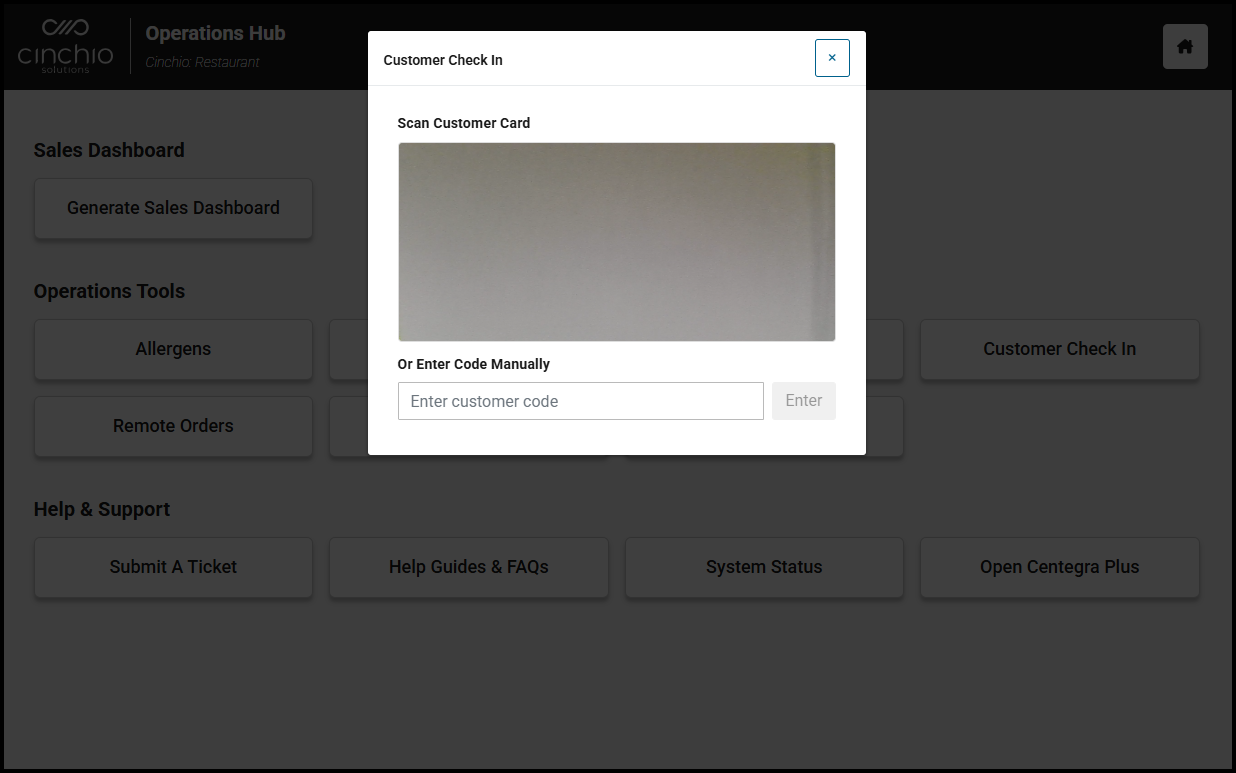The height and width of the screenshot is (773, 1236).
Task: Focus the Enter customer code field
Action: (580, 401)
